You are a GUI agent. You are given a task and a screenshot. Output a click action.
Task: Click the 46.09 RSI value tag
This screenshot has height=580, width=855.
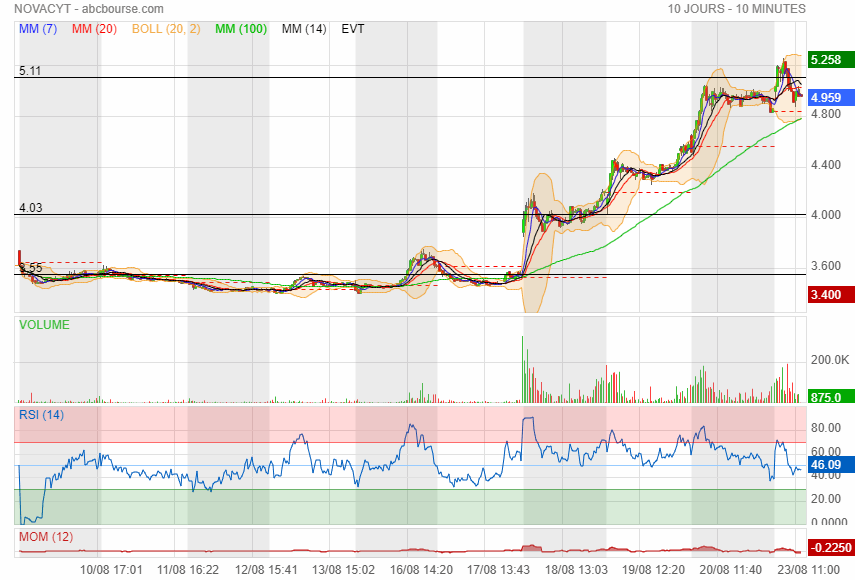831,464
